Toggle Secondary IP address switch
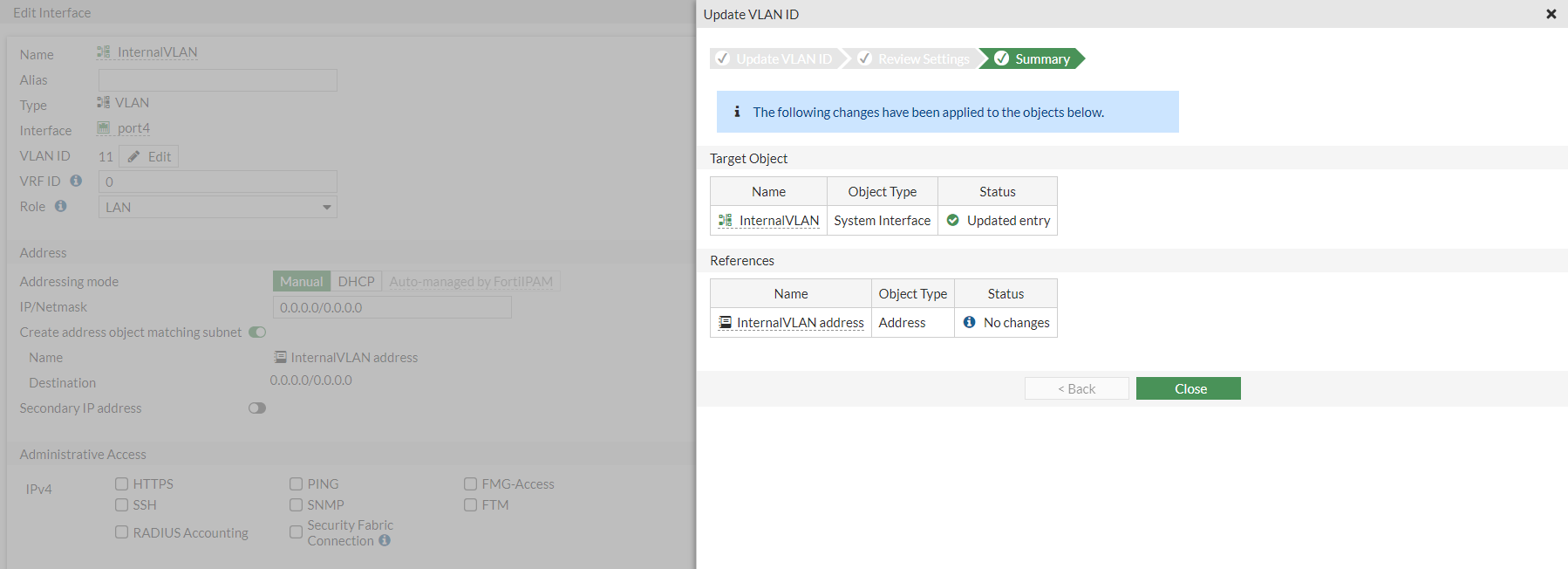This screenshot has height=569, width=1568. pos(256,408)
